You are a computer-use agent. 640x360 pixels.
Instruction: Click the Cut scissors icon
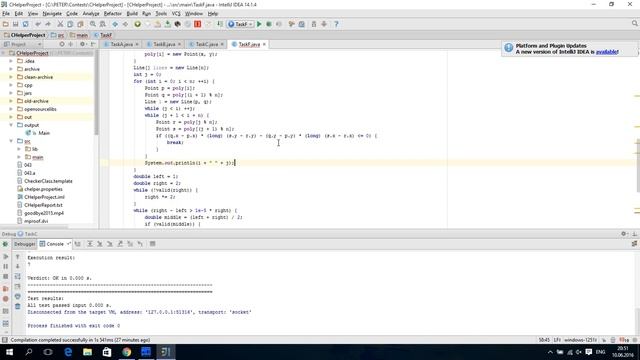coord(60,24)
